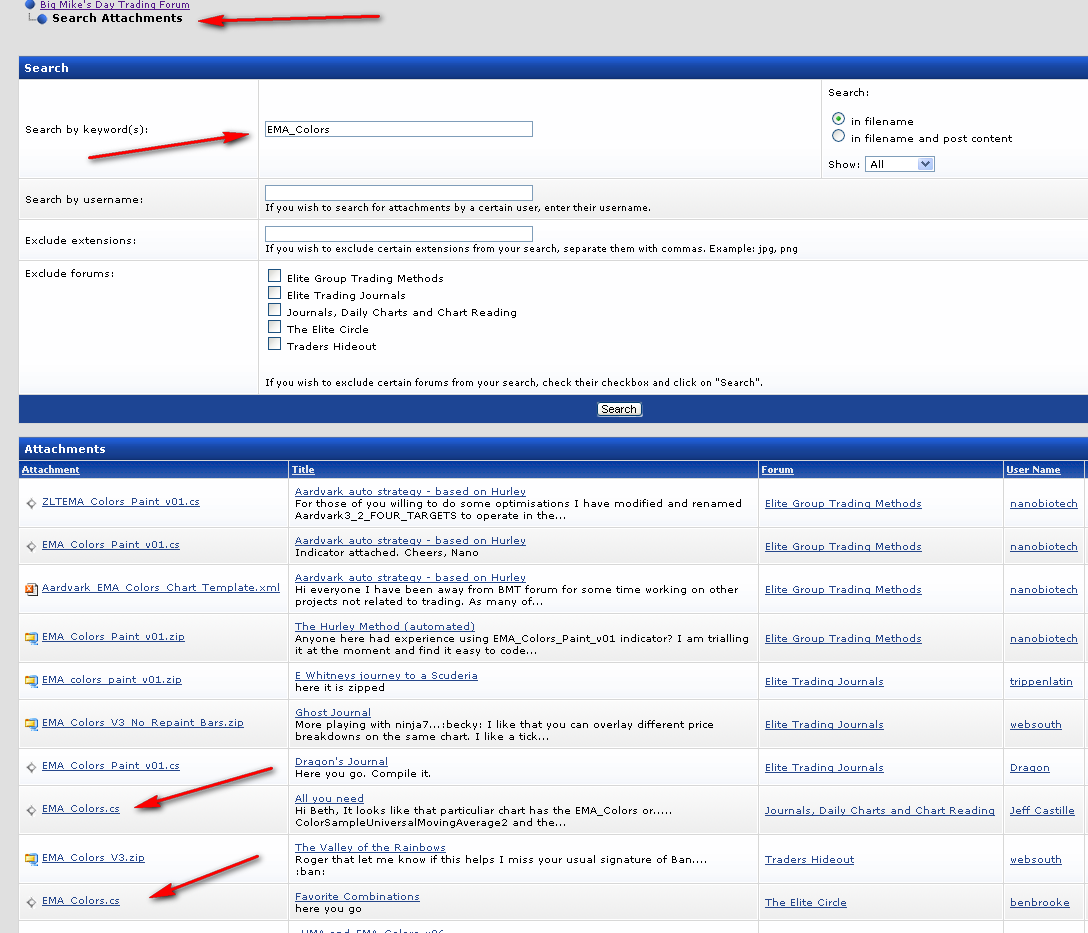Sort by the User Name column header
Viewport: 1088px width, 933px height.
point(1033,470)
